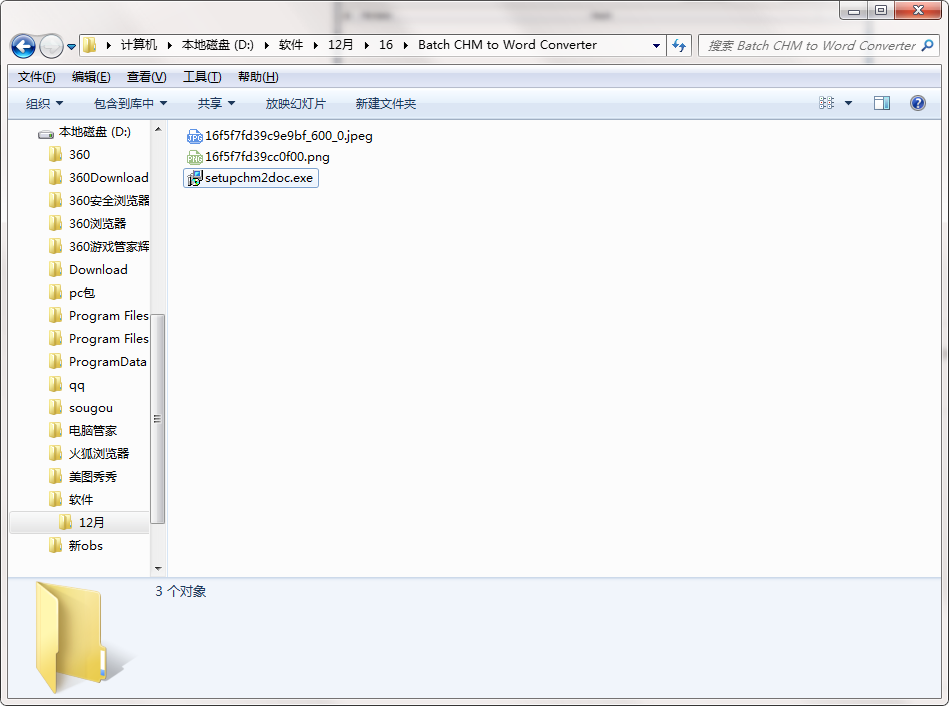Viewport: 949px width, 706px height.
Task: Expand the 包含到库中 dropdown menu
Action: click(x=130, y=103)
